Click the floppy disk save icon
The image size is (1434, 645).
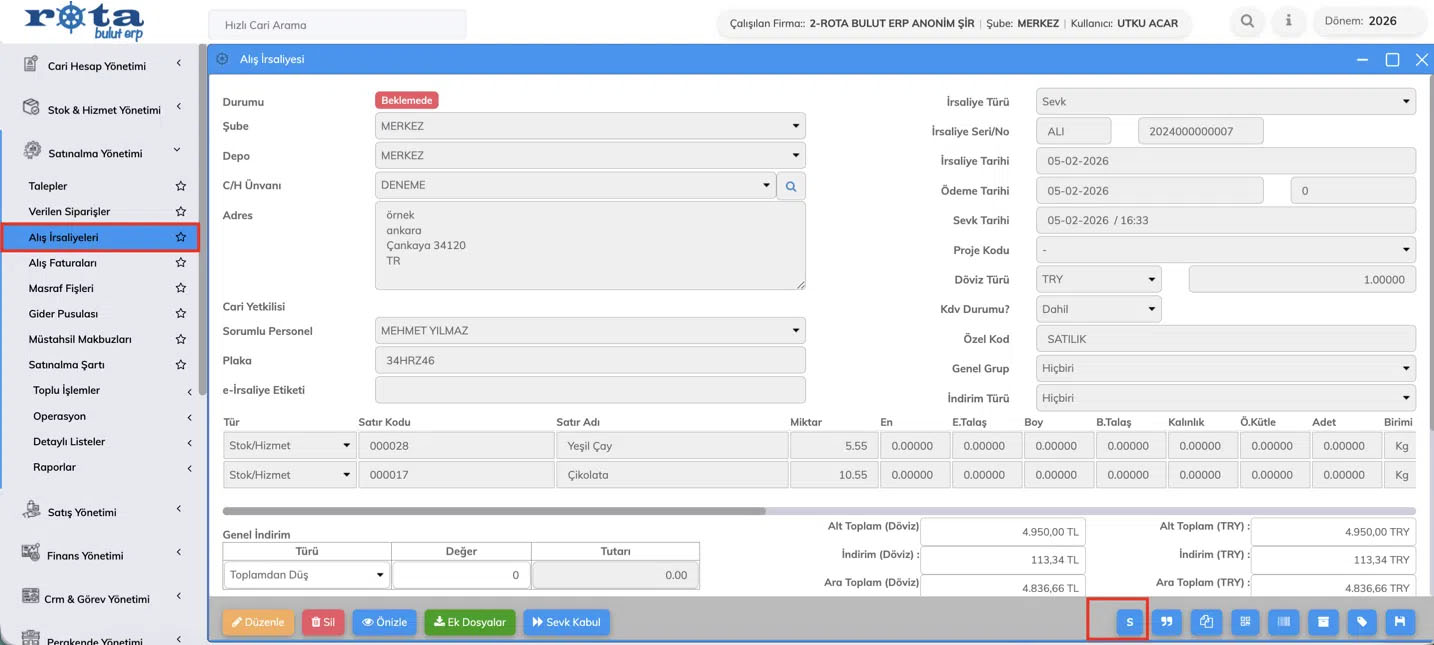pyautogui.click(x=1400, y=622)
